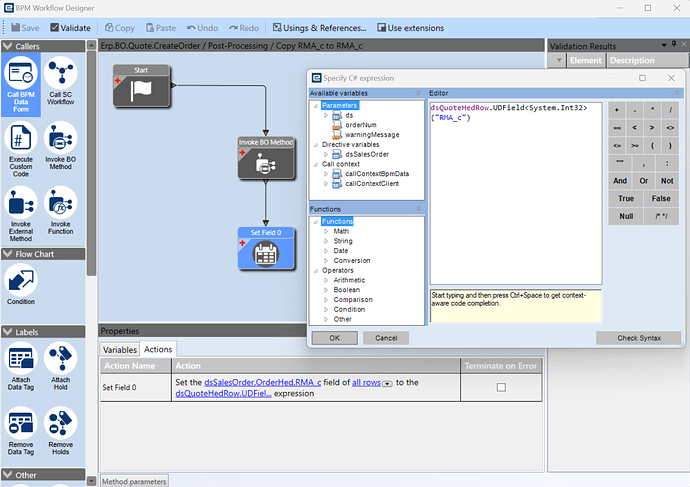Toggle the Terminate on Error checkbox
The height and width of the screenshot is (487, 690).
tap(501, 387)
